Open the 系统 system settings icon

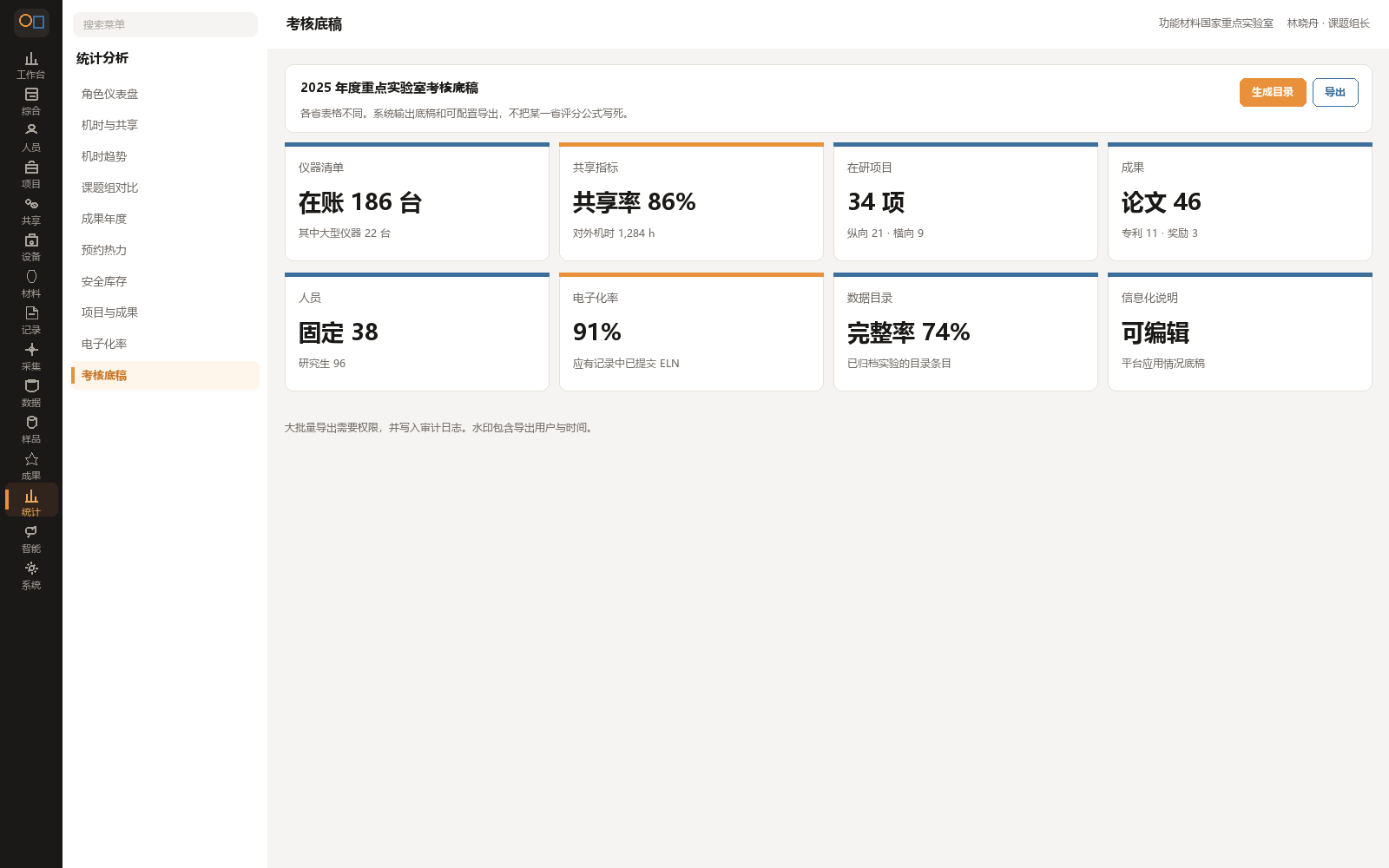click(31, 576)
